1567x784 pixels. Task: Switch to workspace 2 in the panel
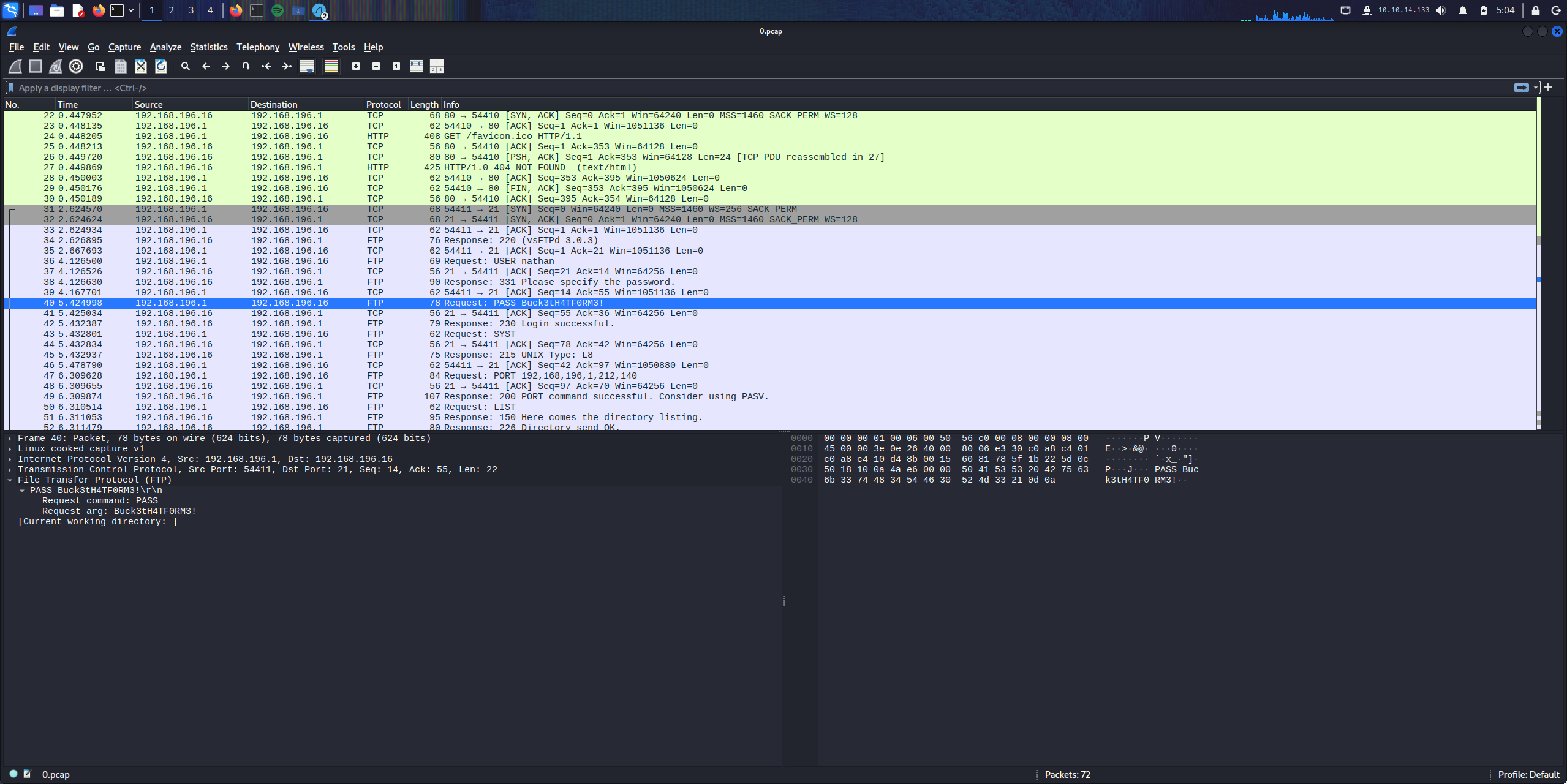172,10
